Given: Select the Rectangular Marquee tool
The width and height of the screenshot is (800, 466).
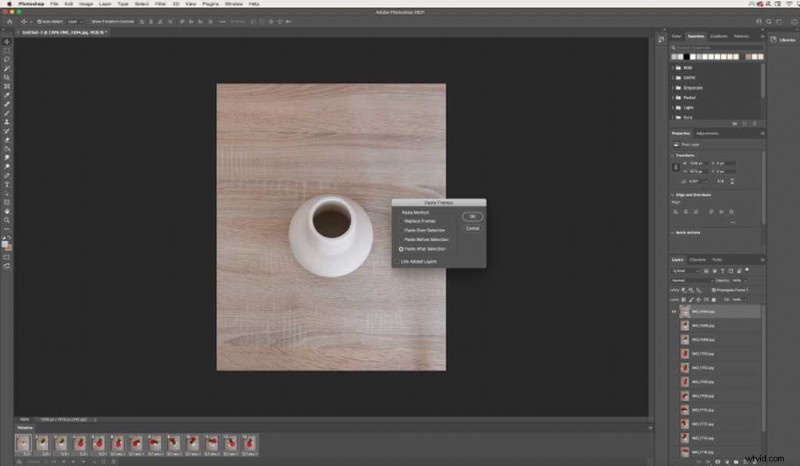Looking at the screenshot, I should [x=7, y=51].
